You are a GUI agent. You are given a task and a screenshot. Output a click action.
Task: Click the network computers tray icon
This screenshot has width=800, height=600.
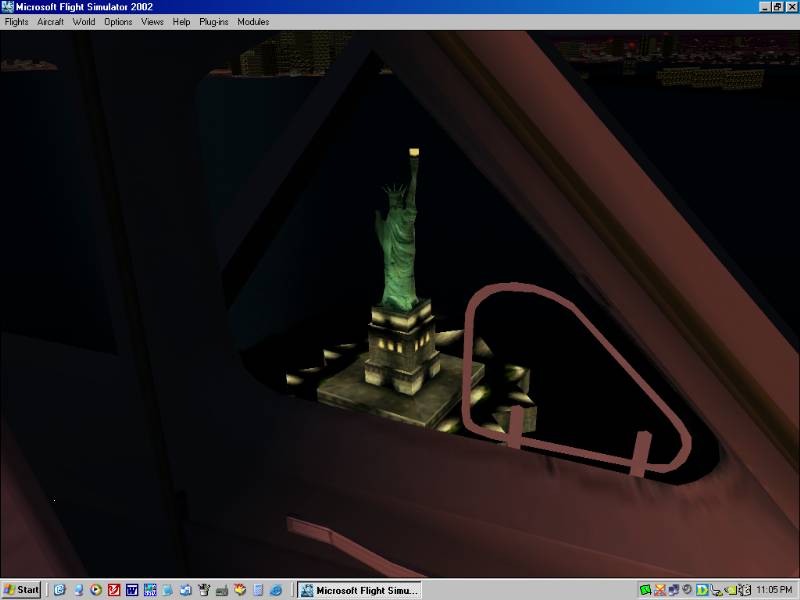coord(673,590)
